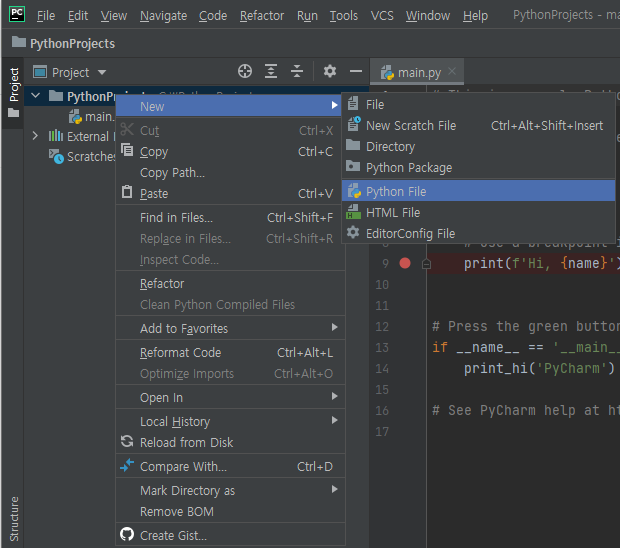
Task: Click on the print_hi('PyCharm') code line
Action: tap(539, 368)
